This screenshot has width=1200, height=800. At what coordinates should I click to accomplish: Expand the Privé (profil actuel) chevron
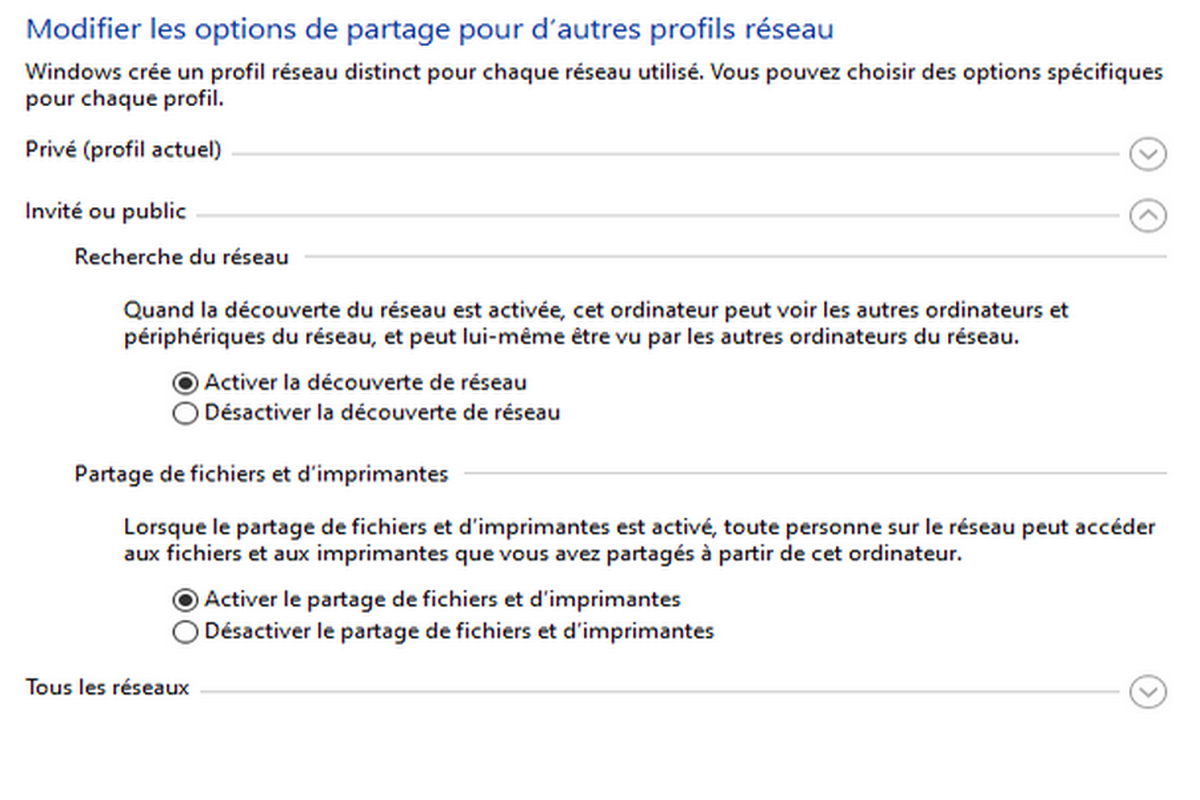point(1147,154)
